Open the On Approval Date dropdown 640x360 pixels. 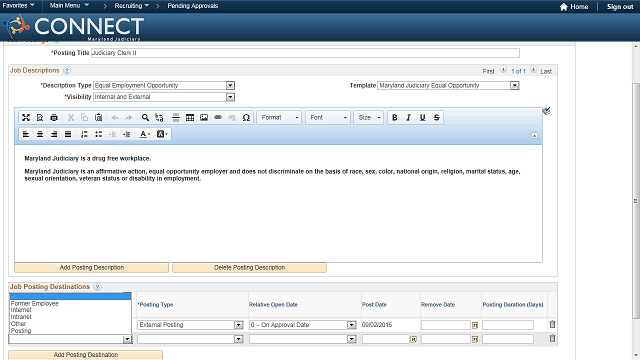pos(351,325)
